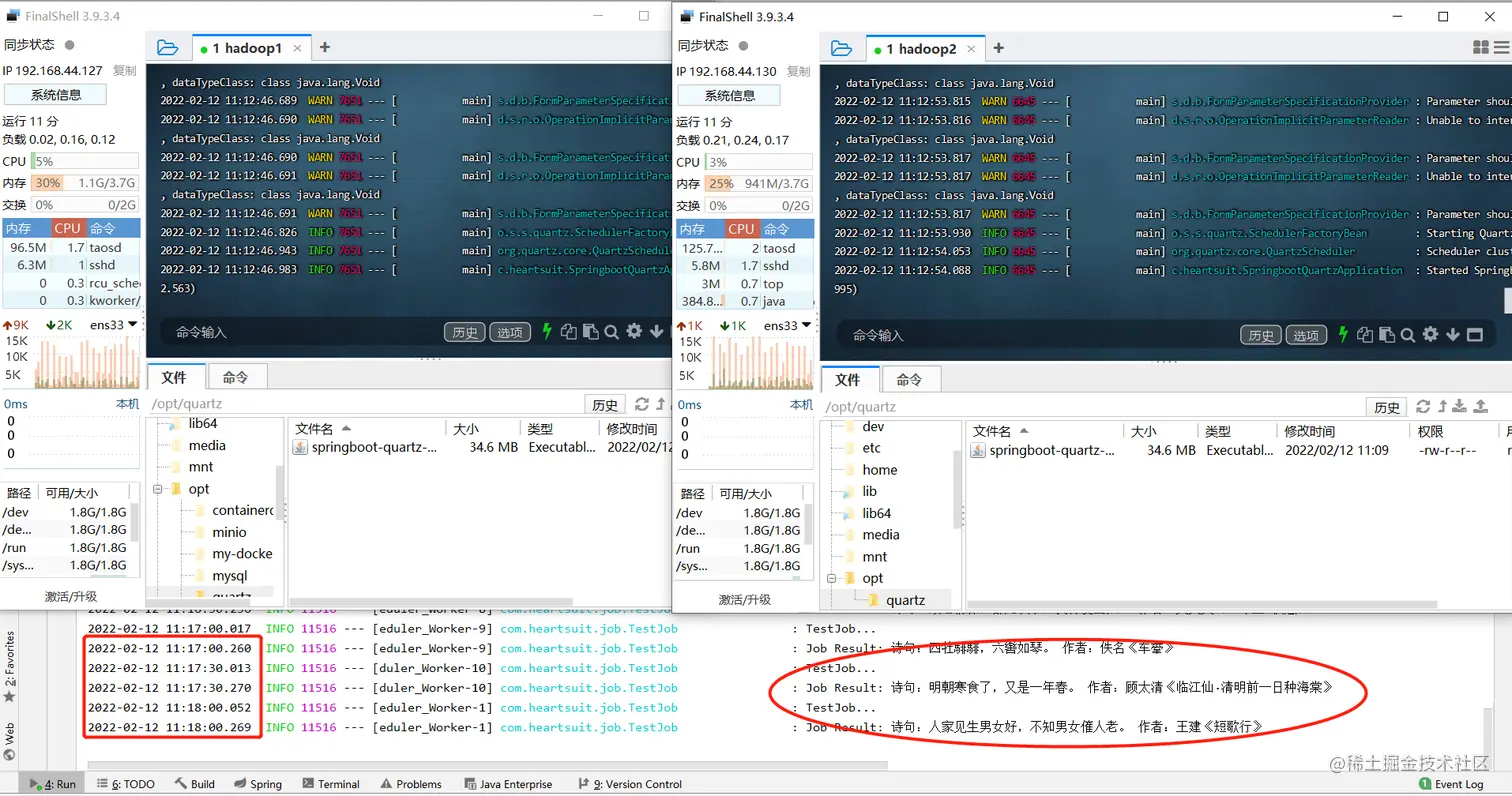The image size is (1512, 796).
Task: Refresh the file list in hadoop2
Action: coord(1423,406)
